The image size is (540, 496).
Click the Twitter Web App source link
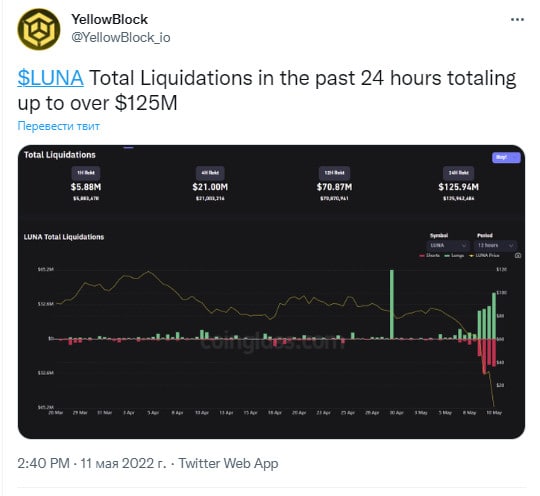coord(228,463)
